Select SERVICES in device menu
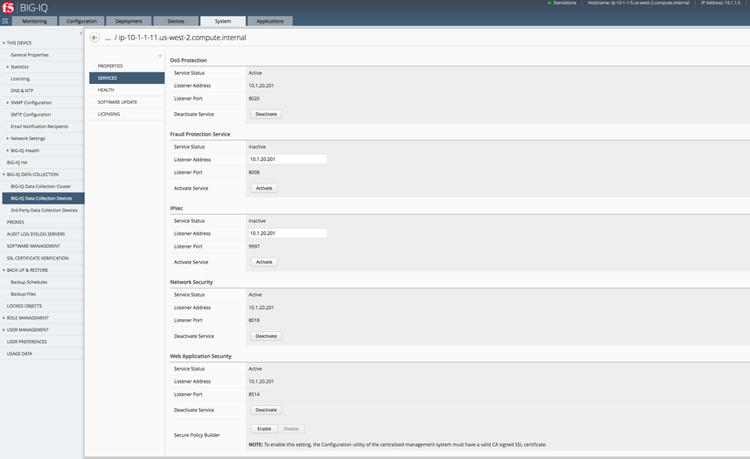 (127, 78)
